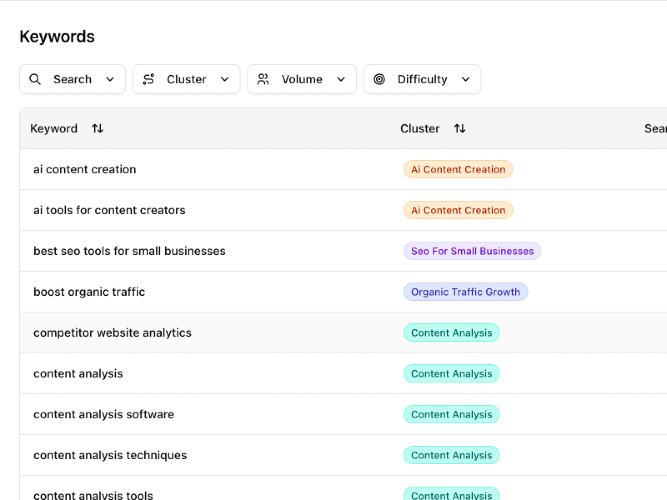Select the 'competitor website analytics' row
The height and width of the screenshot is (500, 667).
coord(112,333)
